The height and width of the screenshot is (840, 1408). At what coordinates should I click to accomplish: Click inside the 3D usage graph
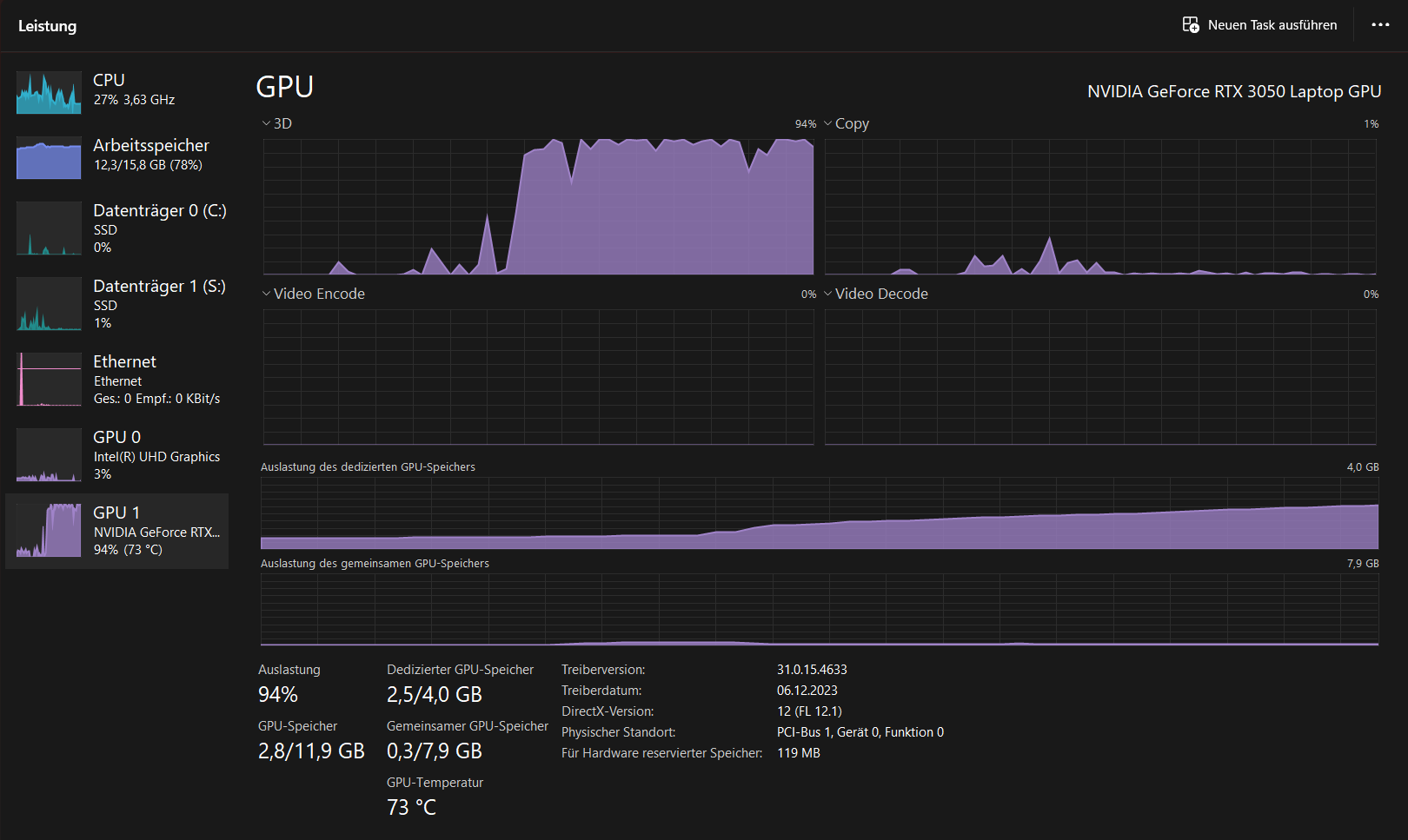point(538,207)
